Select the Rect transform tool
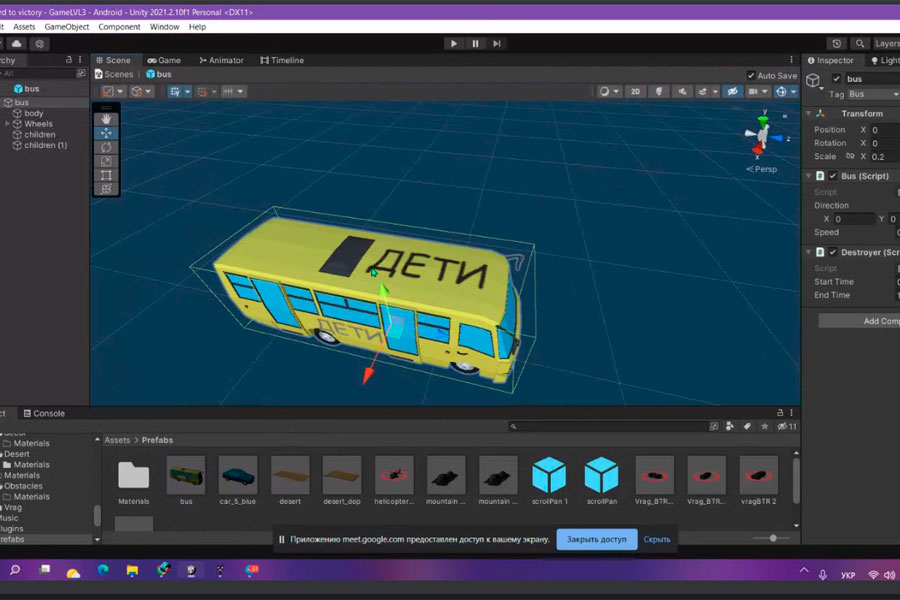The image size is (900, 600). pyautogui.click(x=107, y=175)
